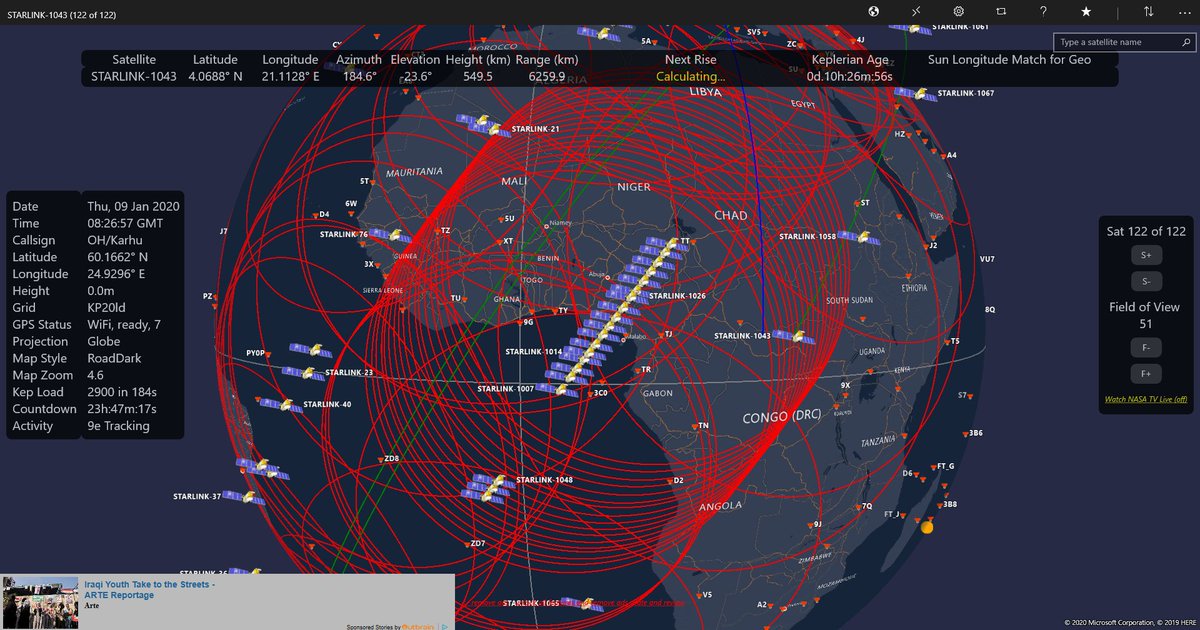Image resolution: width=1200 pixels, height=630 pixels.
Task: Go to previous satellite with S-
Action: point(1146,281)
